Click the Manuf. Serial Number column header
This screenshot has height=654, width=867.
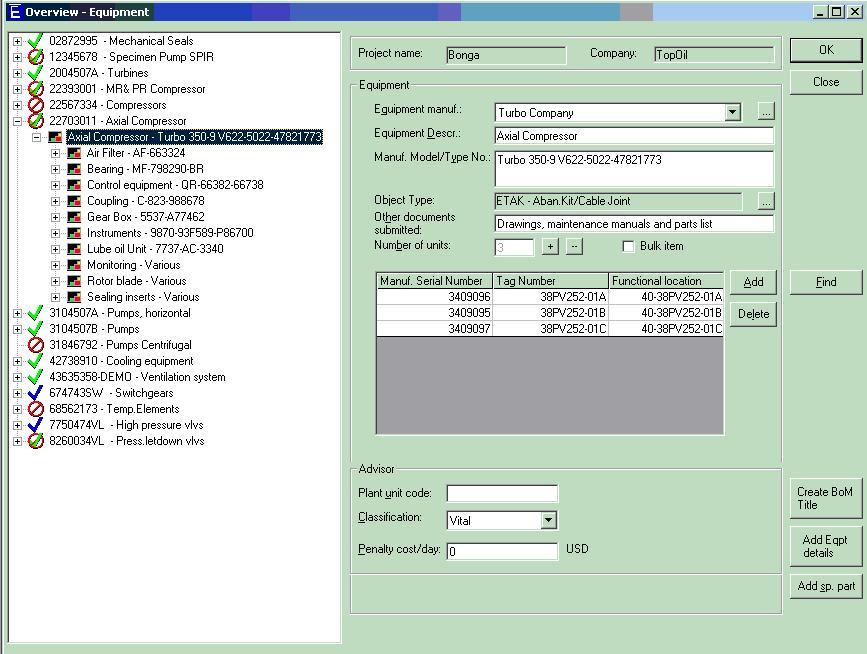coord(435,281)
